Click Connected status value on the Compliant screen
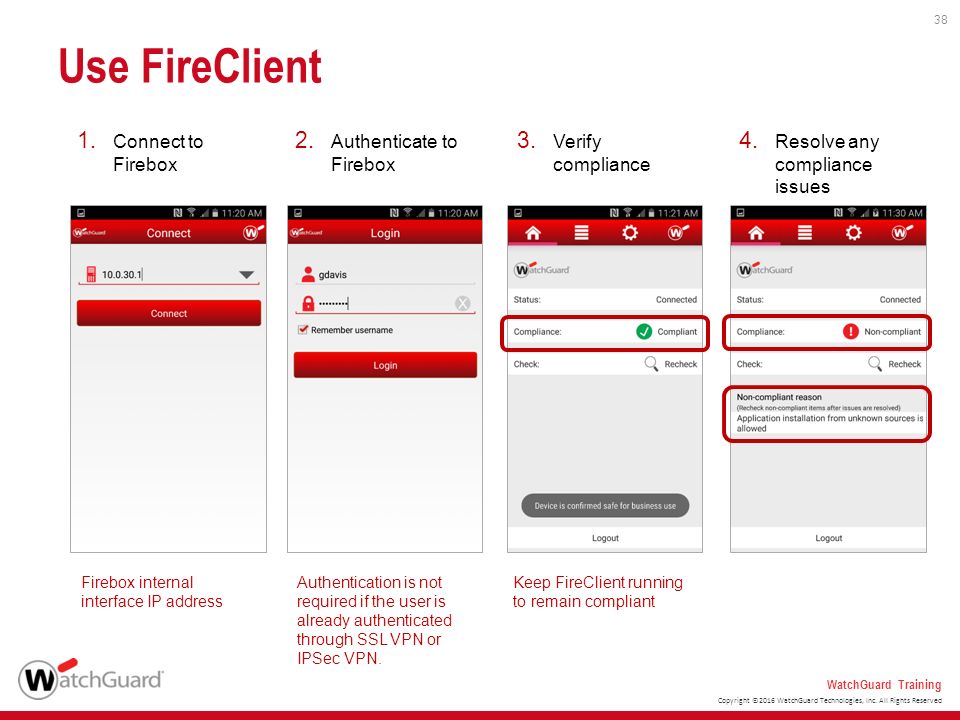 click(677, 299)
